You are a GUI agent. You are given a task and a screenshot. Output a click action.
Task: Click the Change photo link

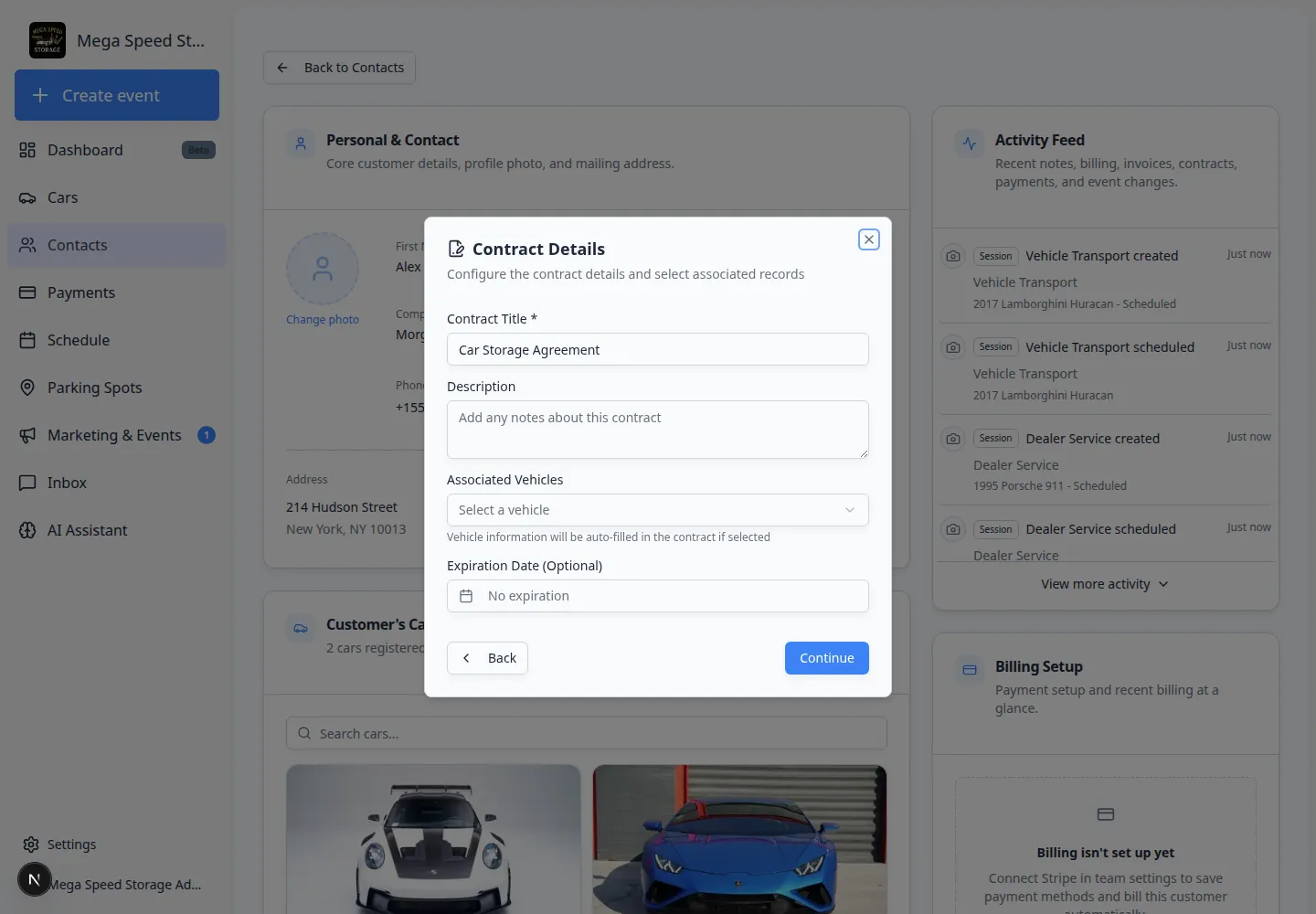(323, 320)
